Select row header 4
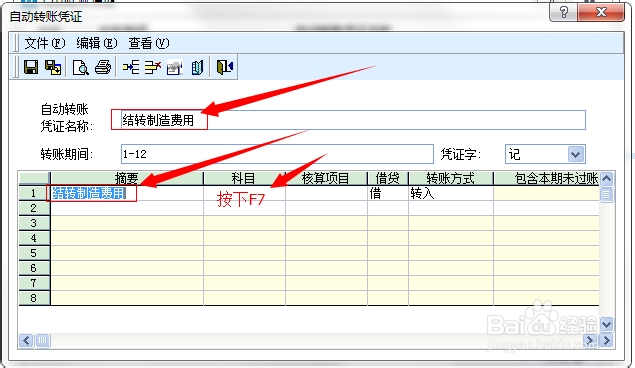This screenshot has width=635, height=368. click(x=34, y=238)
